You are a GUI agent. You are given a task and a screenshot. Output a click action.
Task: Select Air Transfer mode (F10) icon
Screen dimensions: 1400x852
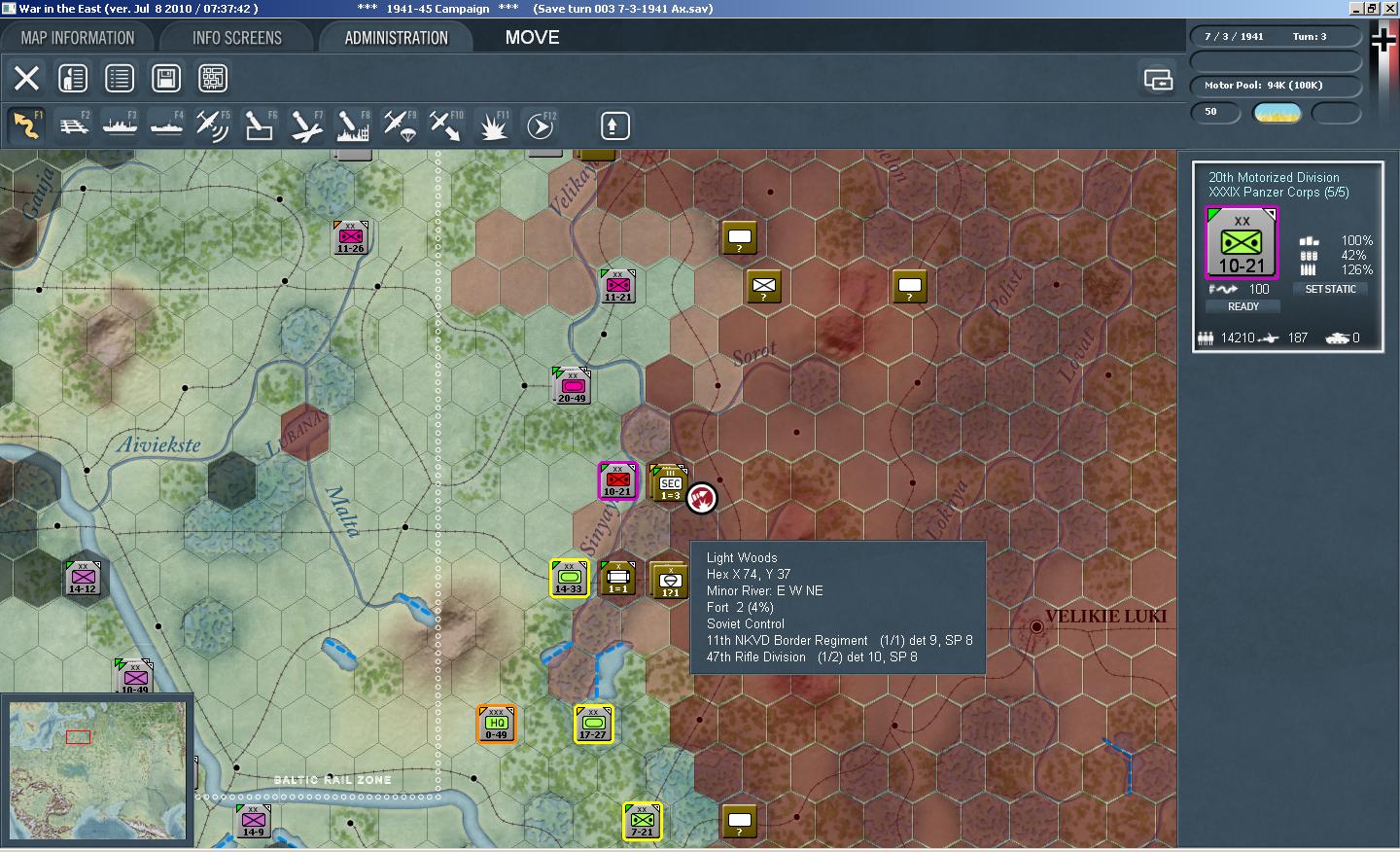point(446,125)
